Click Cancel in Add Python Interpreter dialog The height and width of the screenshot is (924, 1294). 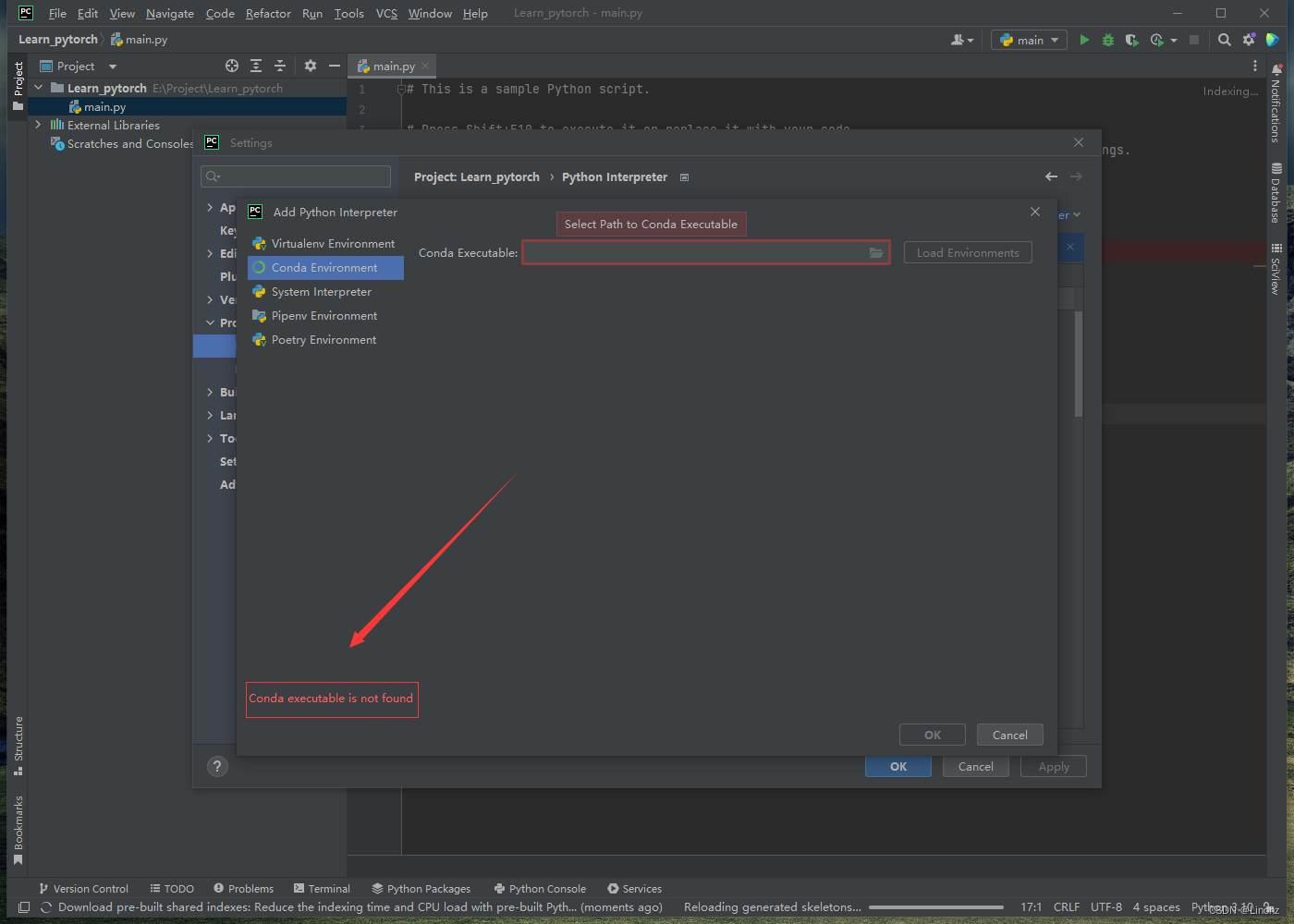tap(1010, 735)
